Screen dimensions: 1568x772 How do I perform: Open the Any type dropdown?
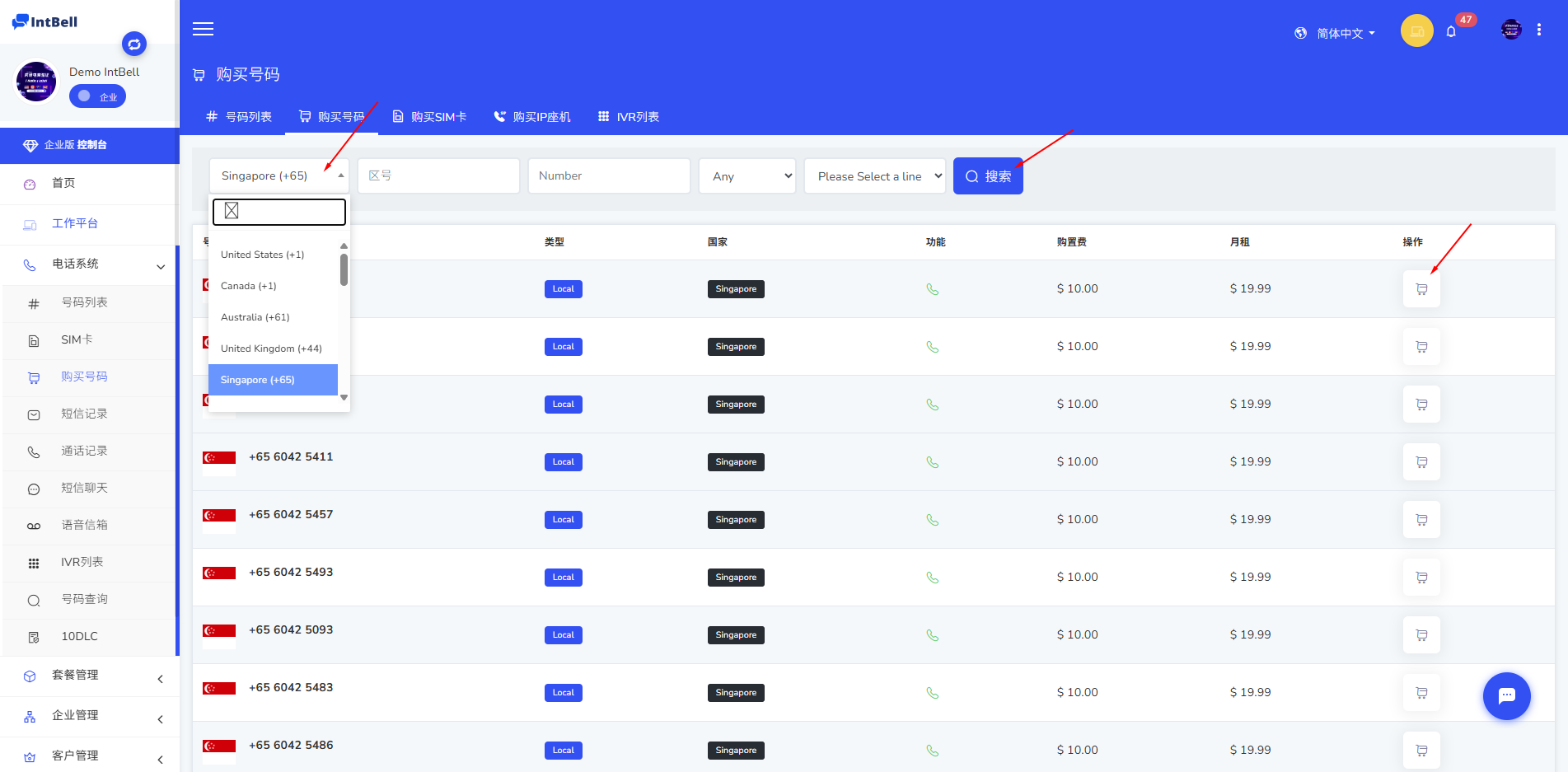747,176
